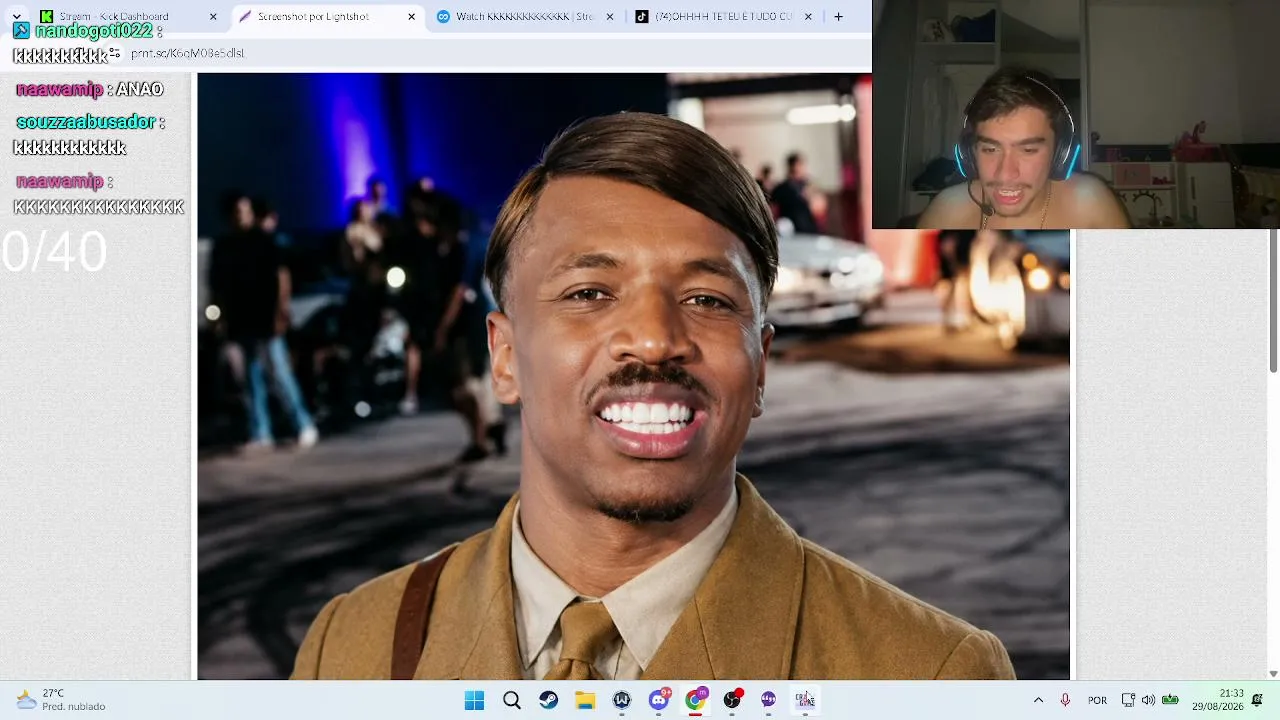The image size is (1280, 720).
Task: Open the rightmost pinned app in taskbar
Action: [x=805, y=700]
